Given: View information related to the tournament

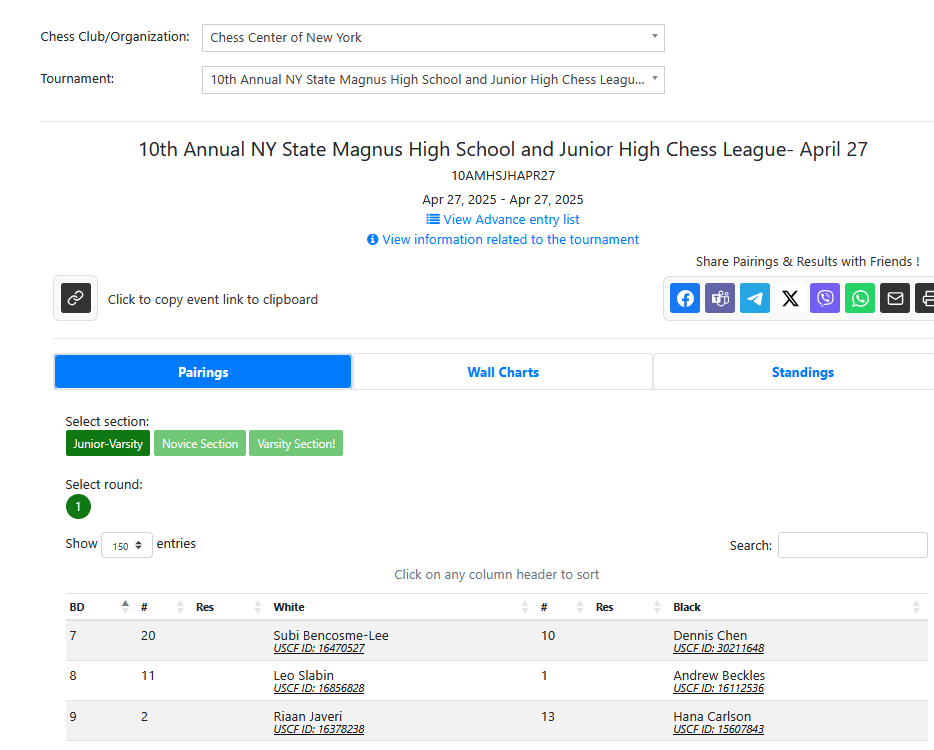Looking at the screenshot, I should coord(510,239).
